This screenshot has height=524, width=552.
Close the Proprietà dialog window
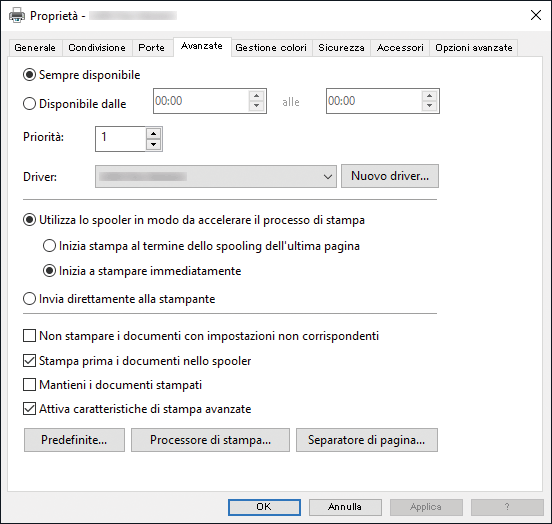point(536,15)
